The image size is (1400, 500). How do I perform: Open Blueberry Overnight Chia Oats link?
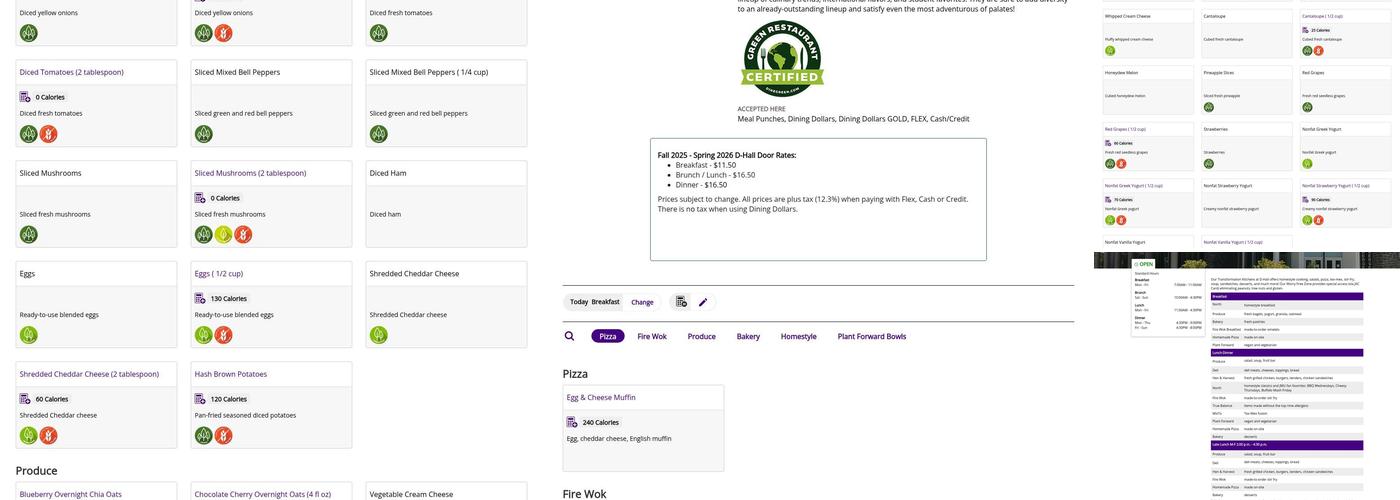(x=71, y=494)
